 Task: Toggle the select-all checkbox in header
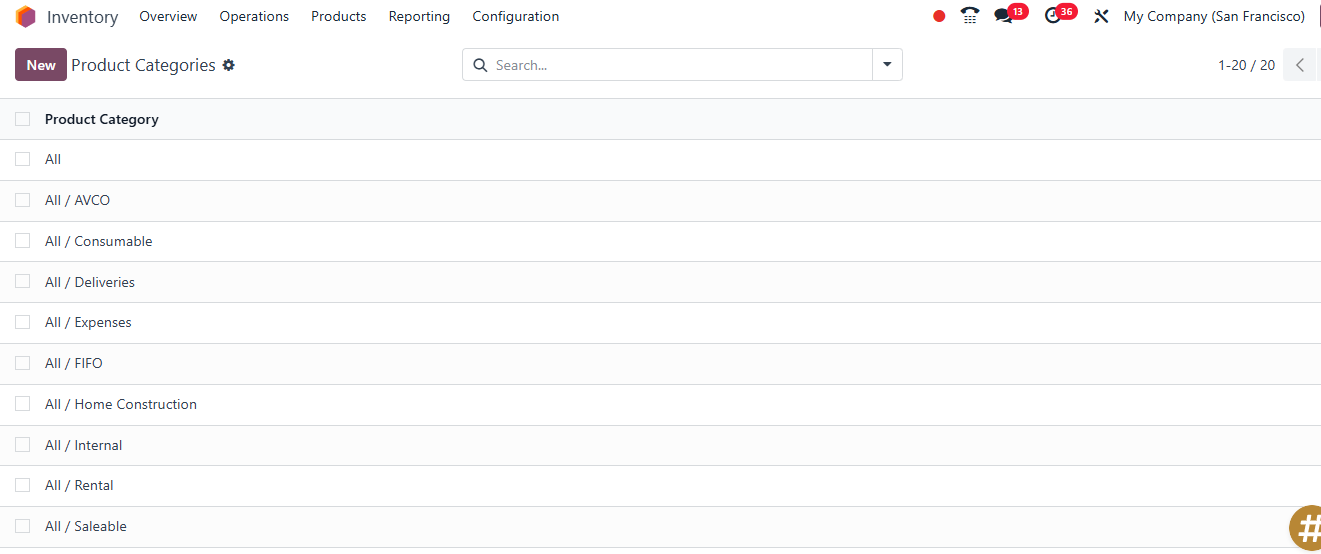[23, 119]
